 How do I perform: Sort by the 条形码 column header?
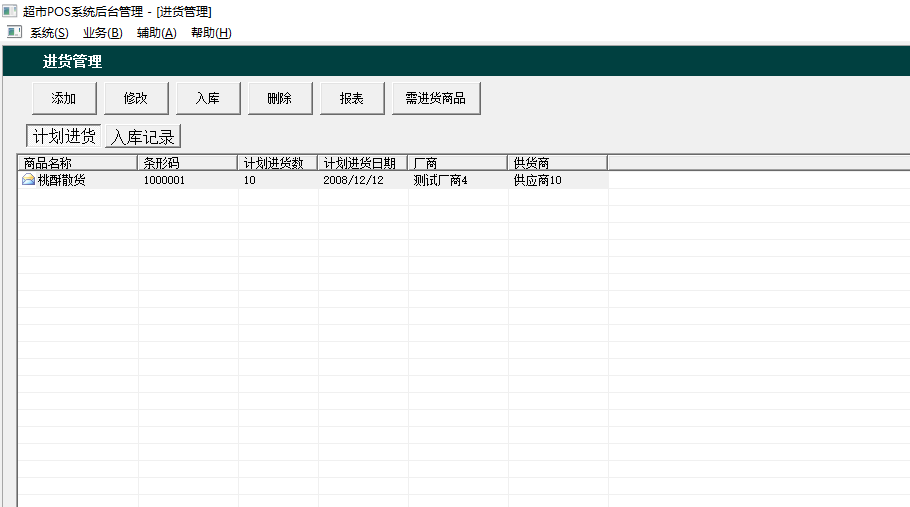click(x=187, y=162)
